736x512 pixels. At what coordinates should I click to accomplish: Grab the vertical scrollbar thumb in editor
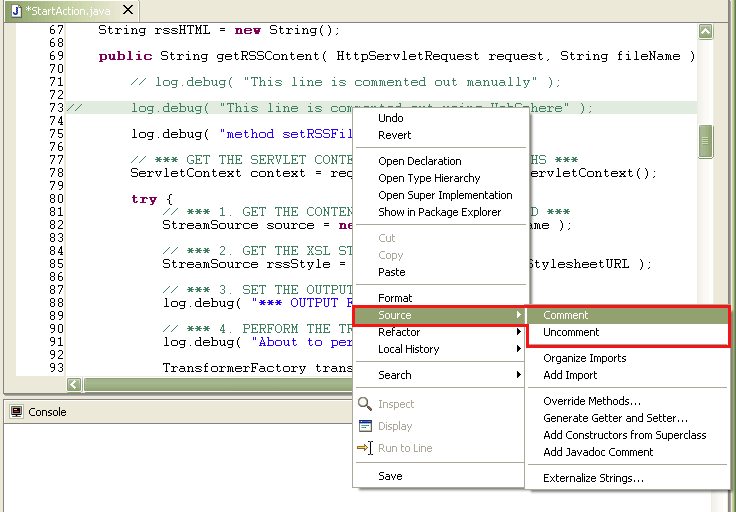coord(705,141)
